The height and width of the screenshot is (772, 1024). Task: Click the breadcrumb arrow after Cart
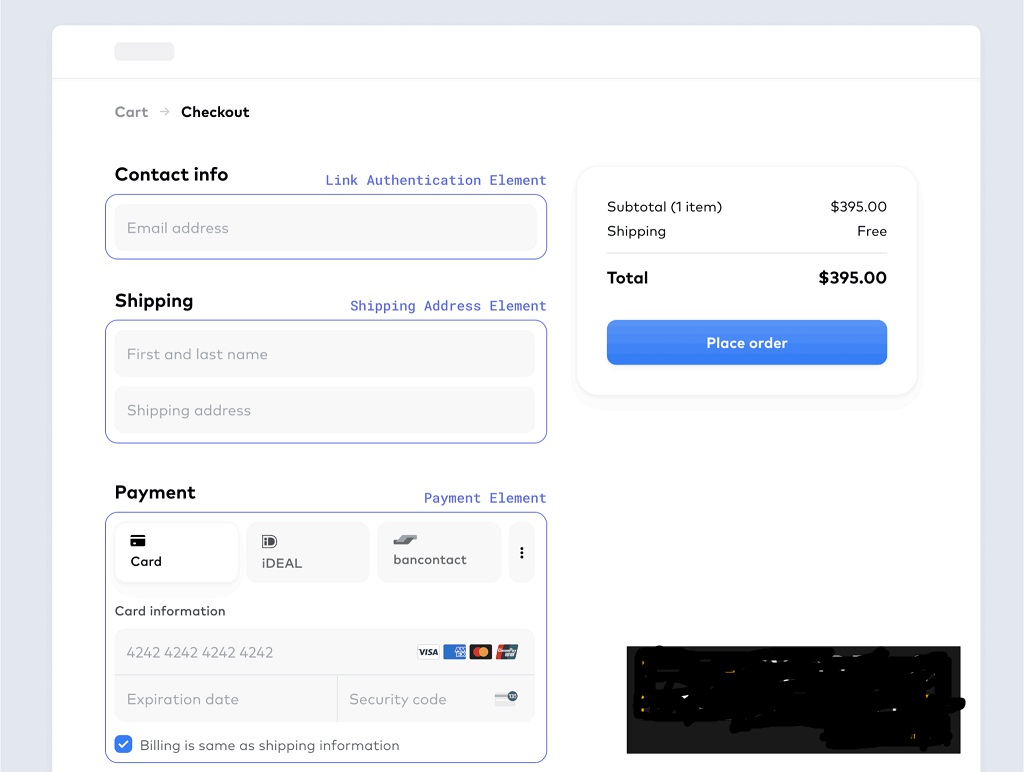pos(165,112)
